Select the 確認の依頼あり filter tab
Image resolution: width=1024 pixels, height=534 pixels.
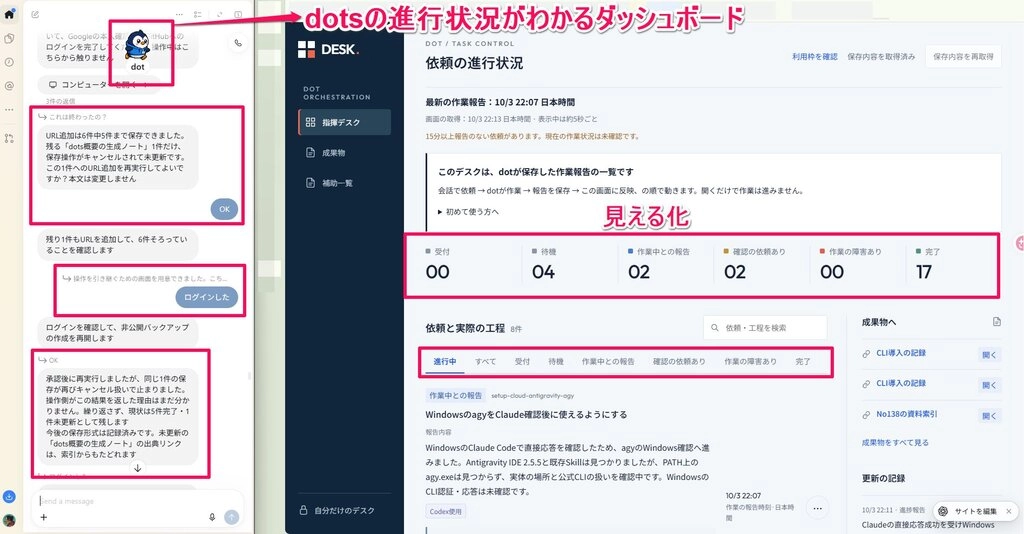pyautogui.click(x=679, y=361)
